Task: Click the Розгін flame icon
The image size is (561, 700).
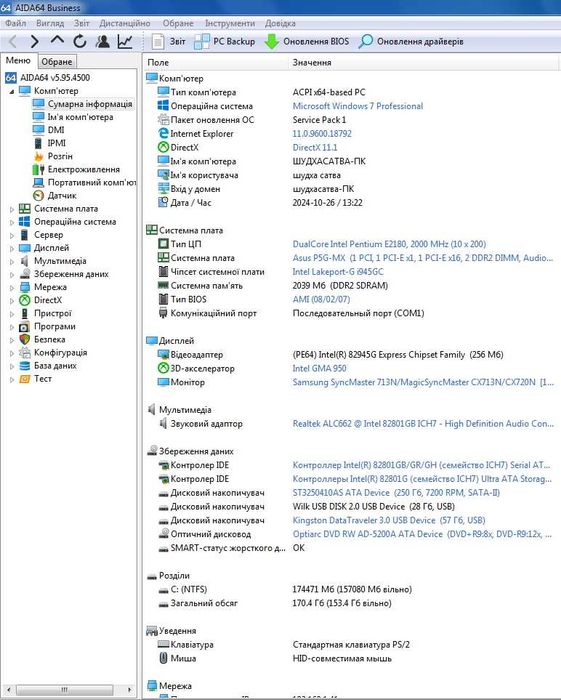Action: pyautogui.click(x=38, y=156)
